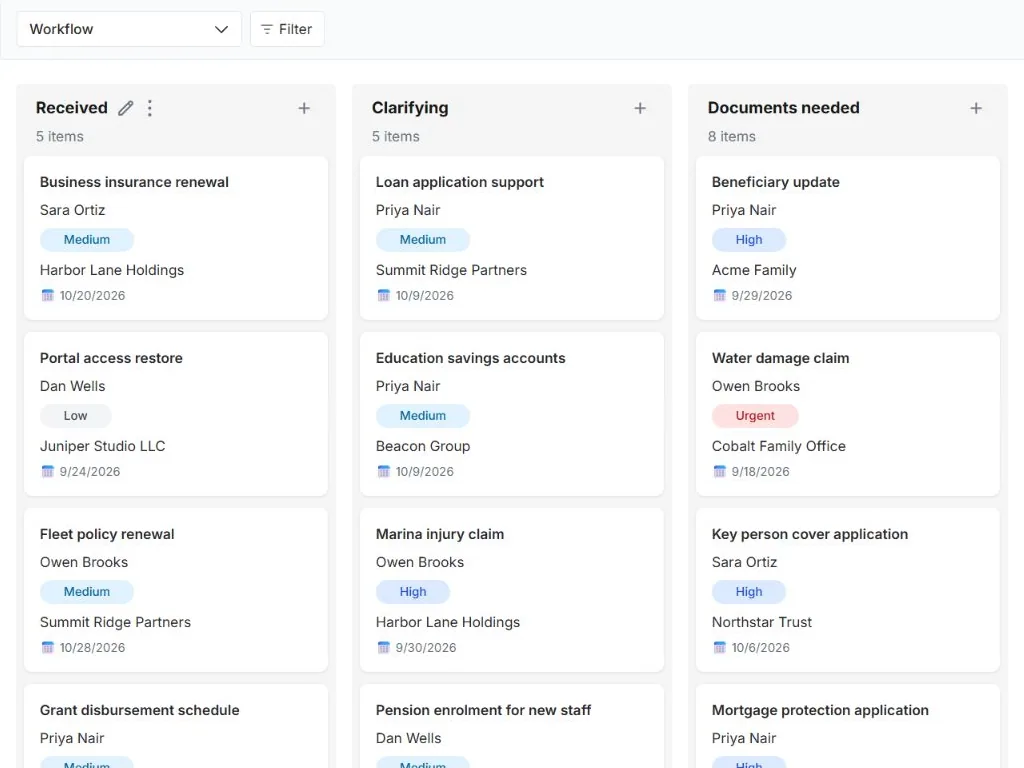The height and width of the screenshot is (768, 1024).
Task: Click the calendar icon beside 10/20/2026
Action: [48, 295]
